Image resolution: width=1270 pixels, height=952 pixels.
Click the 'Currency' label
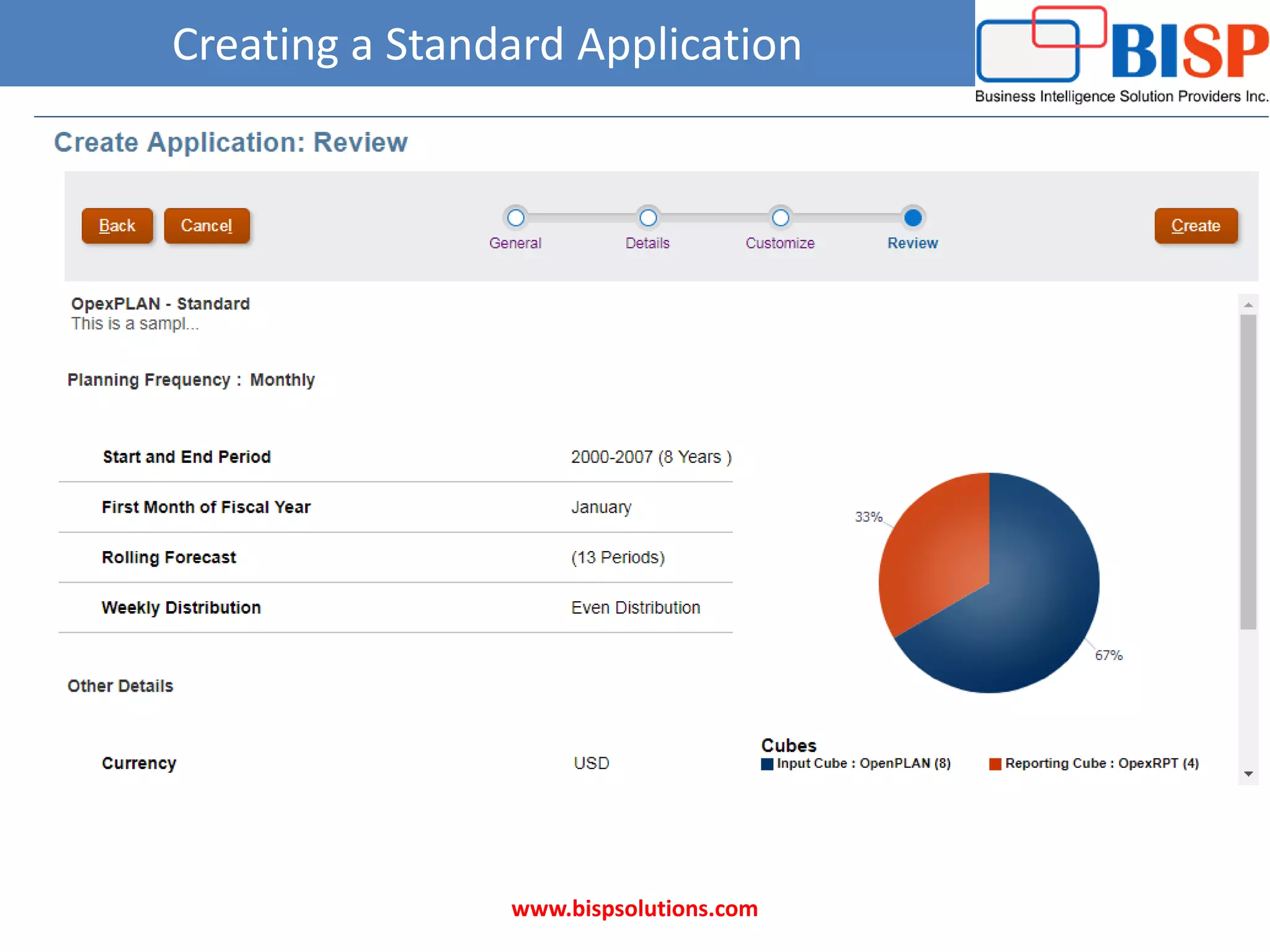139,763
